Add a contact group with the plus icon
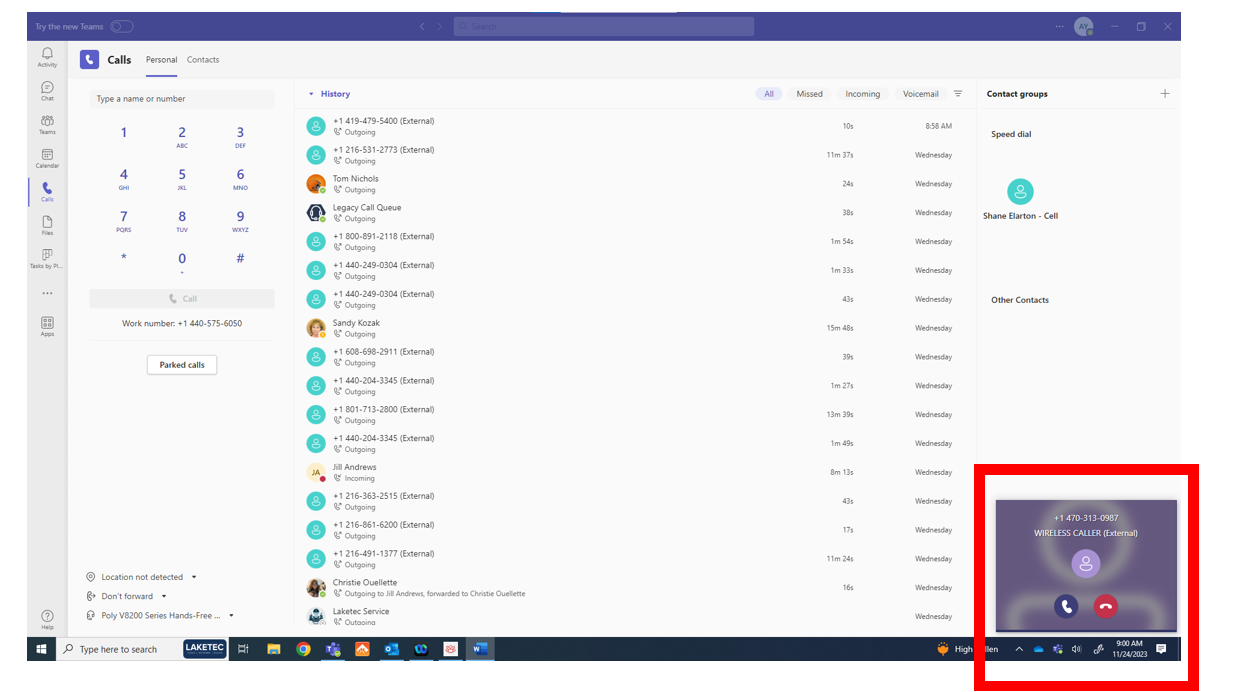The image size is (1237, 692). [x=1164, y=93]
